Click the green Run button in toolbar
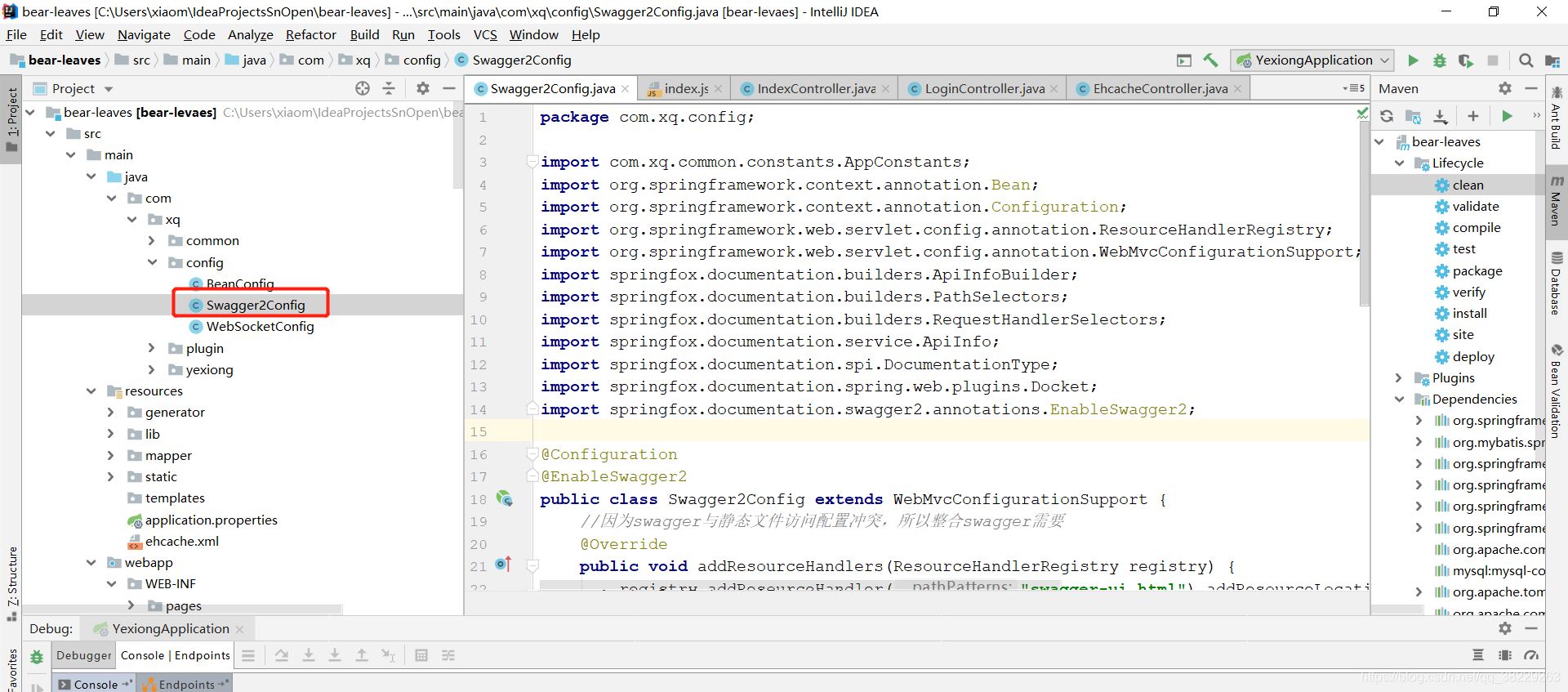Viewport: 1568px width, 692px height. (x=1413, y=60)
